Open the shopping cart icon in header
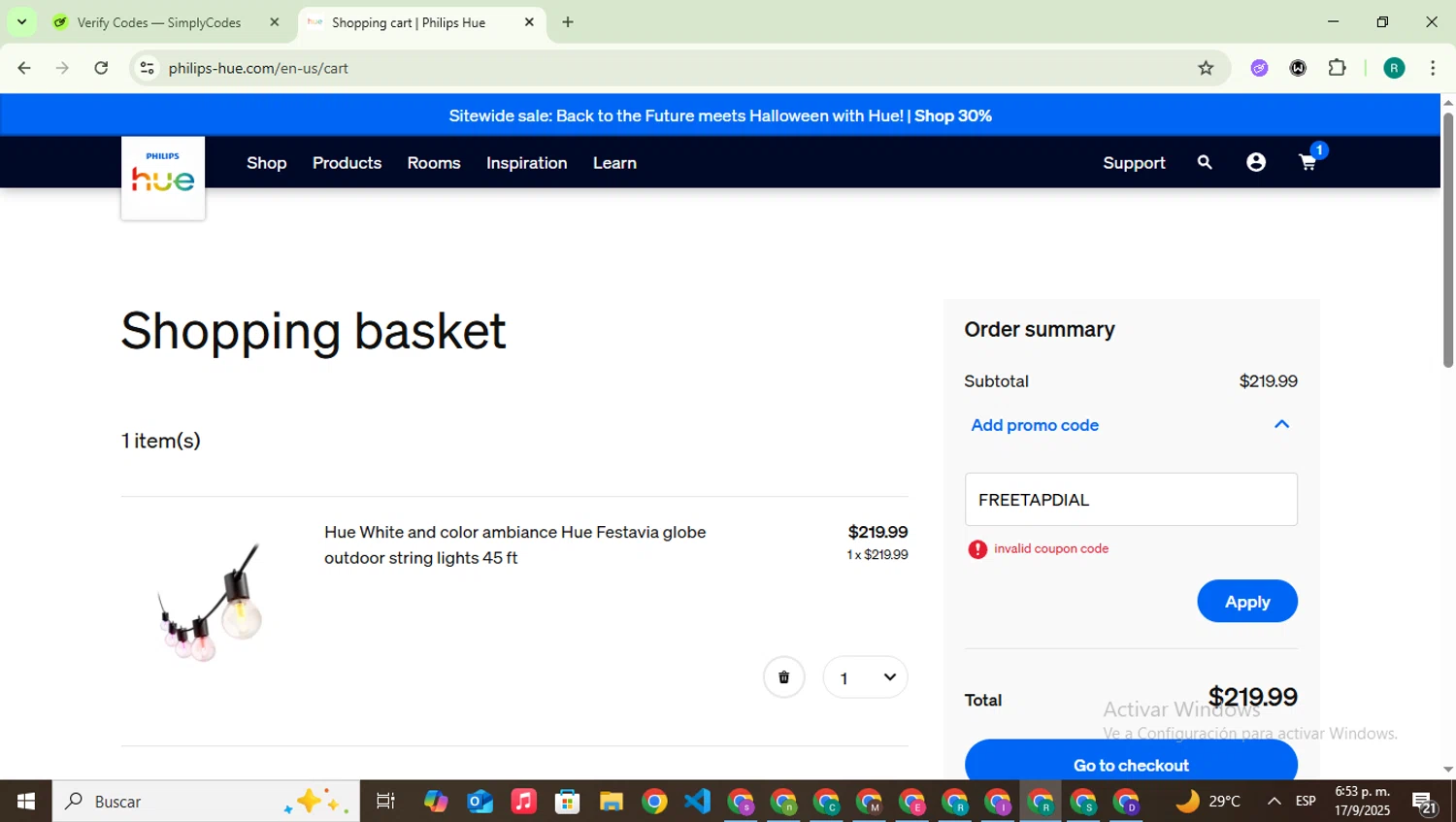This screenshot has height=822, width=1456. pyautogui.click(x=1308, y=162)
